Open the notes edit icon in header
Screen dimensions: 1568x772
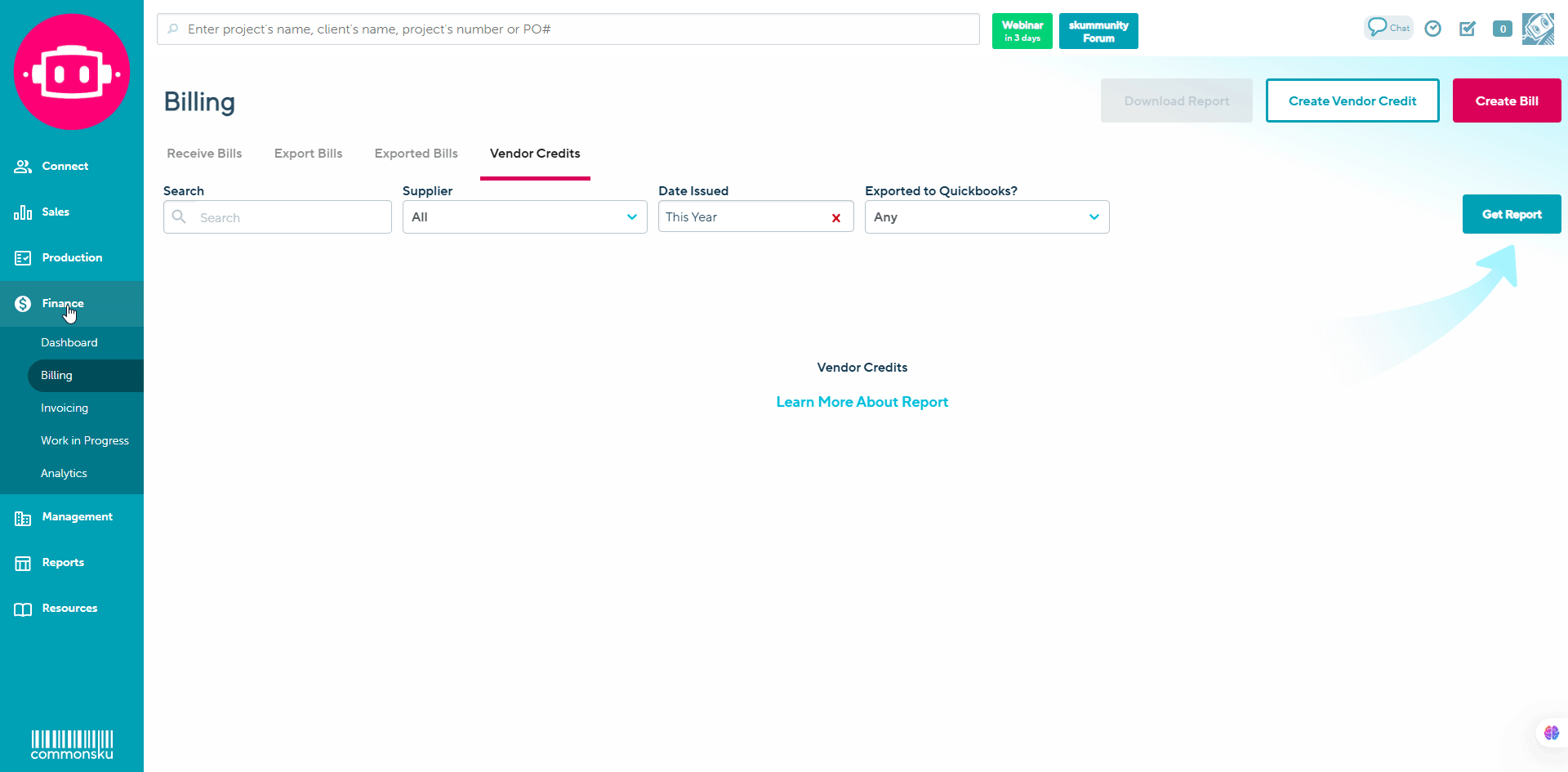pyautogui.click(x=1468, y=29)
